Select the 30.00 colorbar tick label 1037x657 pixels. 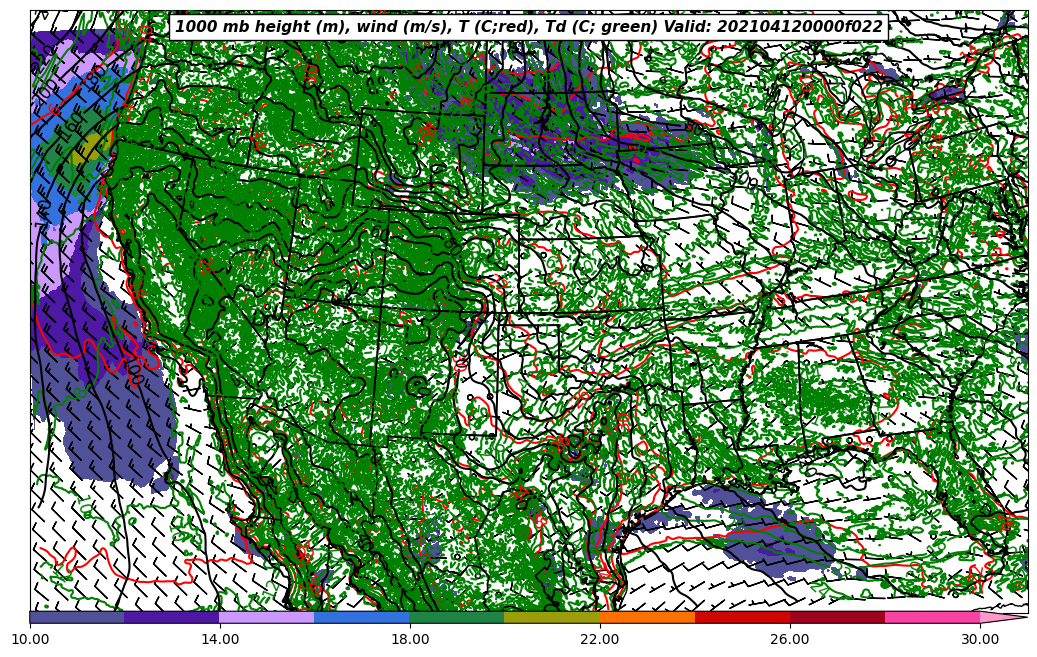tap(980, 640)
